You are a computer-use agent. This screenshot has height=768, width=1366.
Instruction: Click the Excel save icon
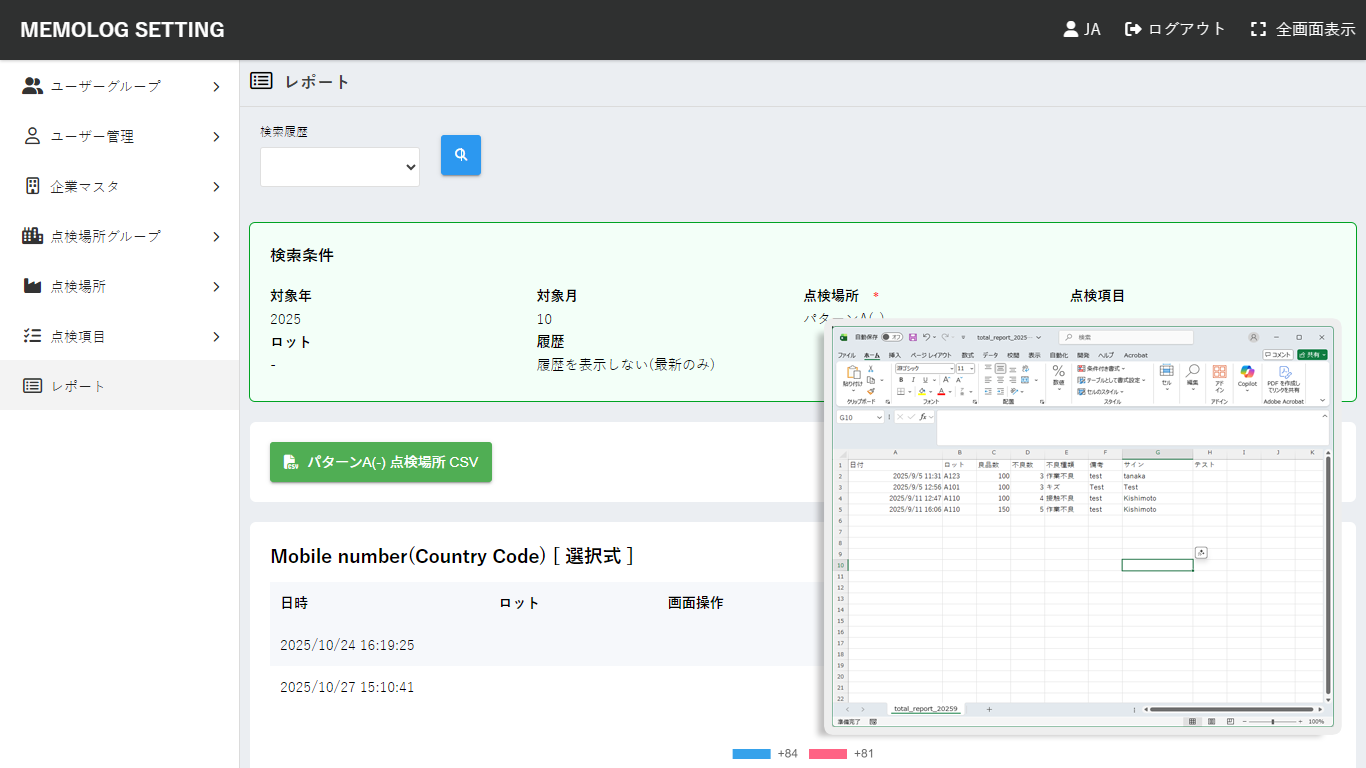[x=913, y=337]
